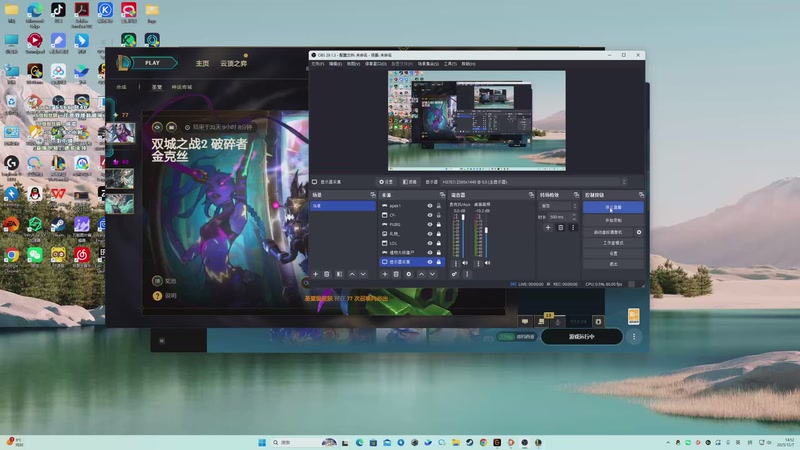800x450 pixels.
Task: Click the second button in OBS Controls
Action: [613, 220]
